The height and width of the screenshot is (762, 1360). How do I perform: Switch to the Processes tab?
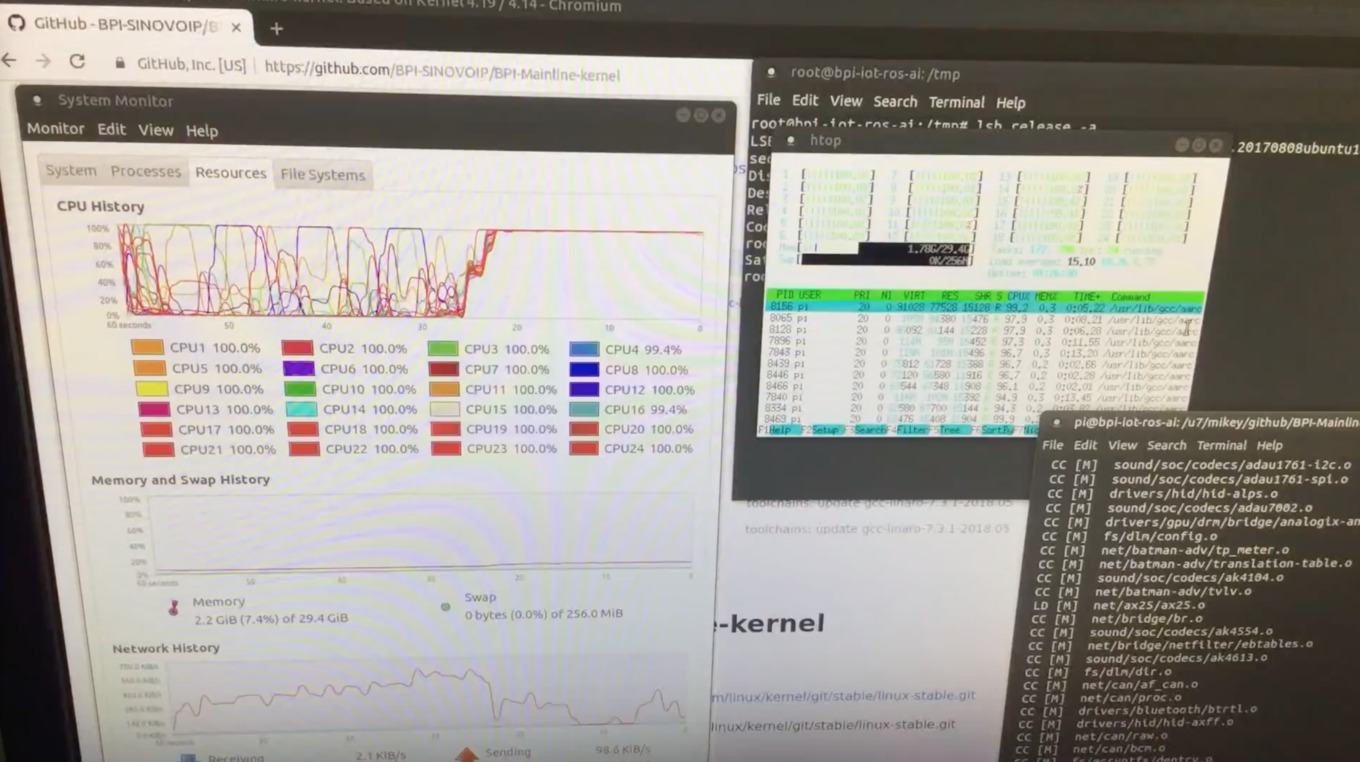point(146,172)
